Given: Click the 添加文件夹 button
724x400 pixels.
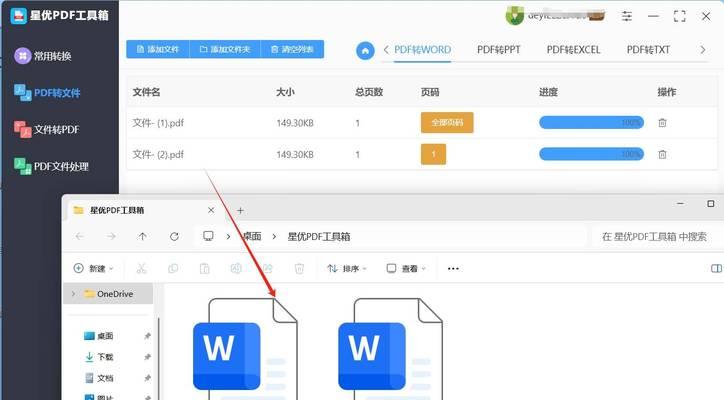Looking at the screenshot, I should coord(225,49).
